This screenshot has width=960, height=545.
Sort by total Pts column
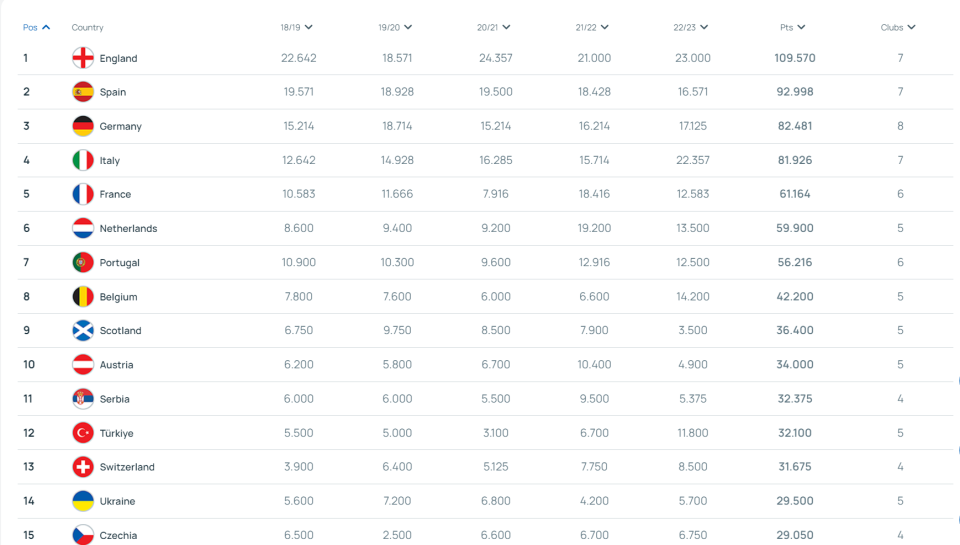(793, 27)
